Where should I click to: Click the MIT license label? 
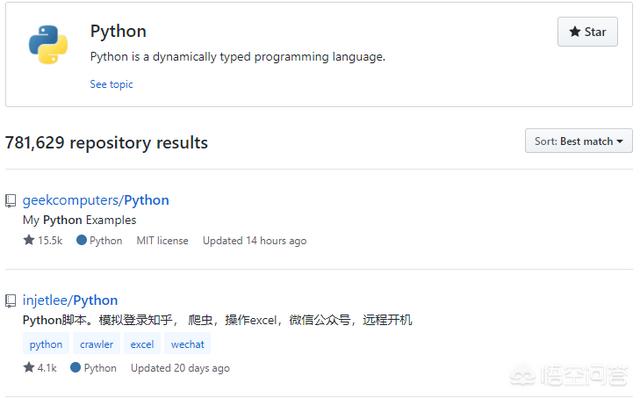coord(162,240)
